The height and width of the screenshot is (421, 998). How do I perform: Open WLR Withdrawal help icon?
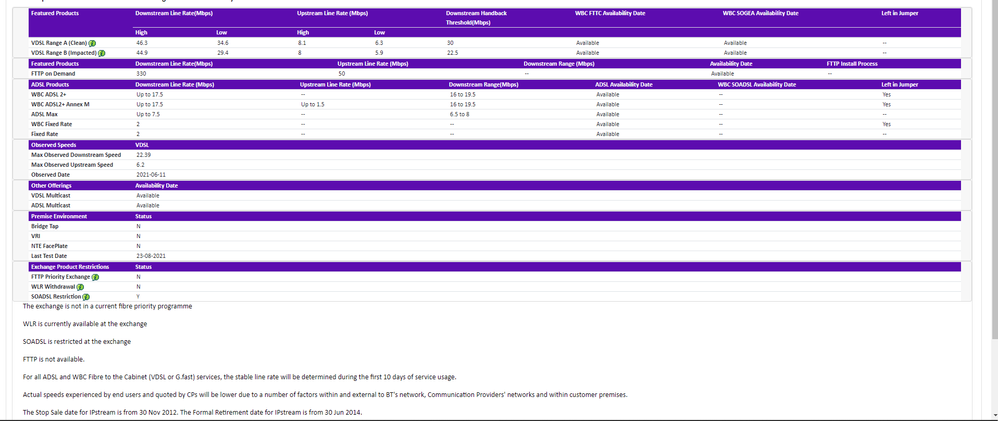(x=79, y=287)
